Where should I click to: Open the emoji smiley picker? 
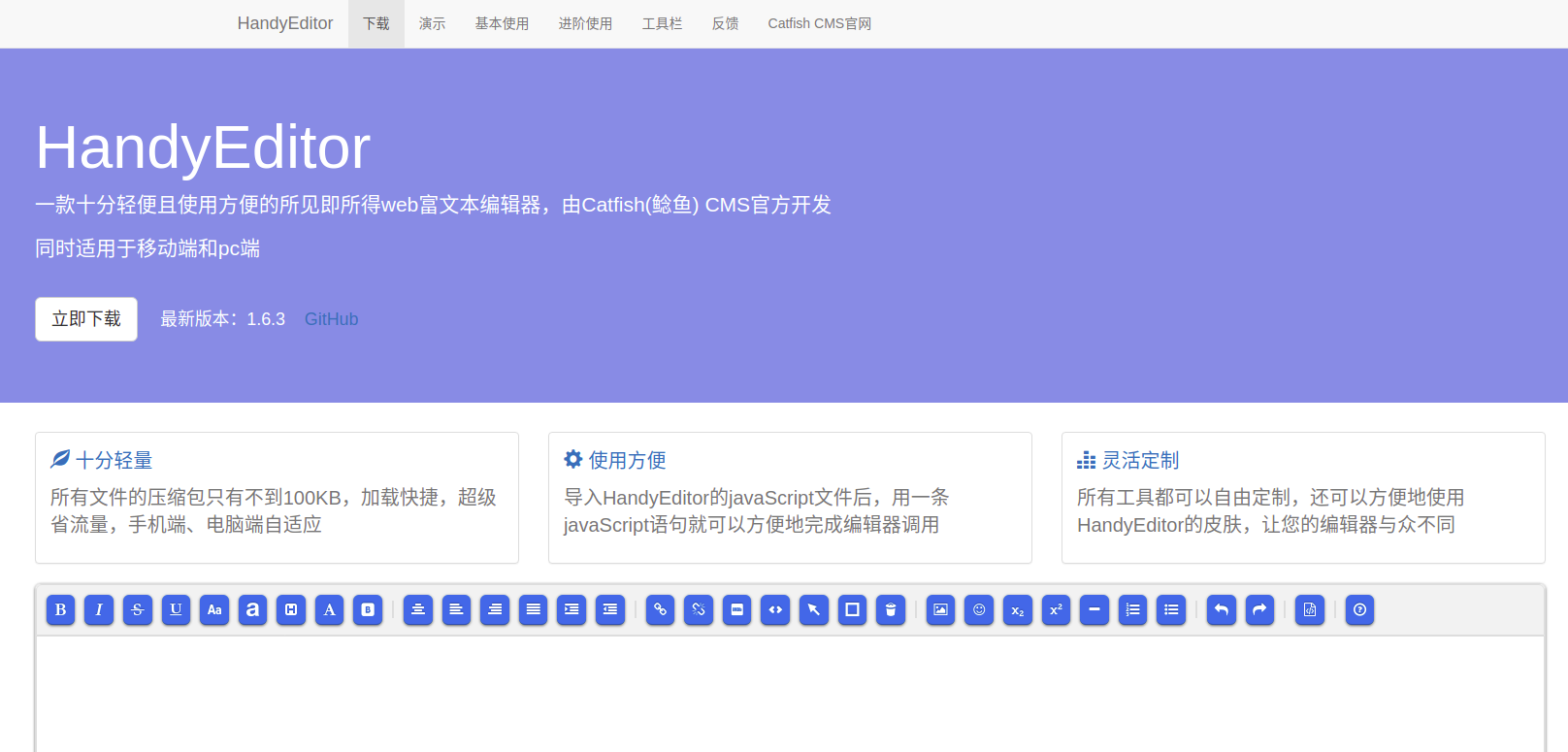pyautogui.click(x=979, y=609)
